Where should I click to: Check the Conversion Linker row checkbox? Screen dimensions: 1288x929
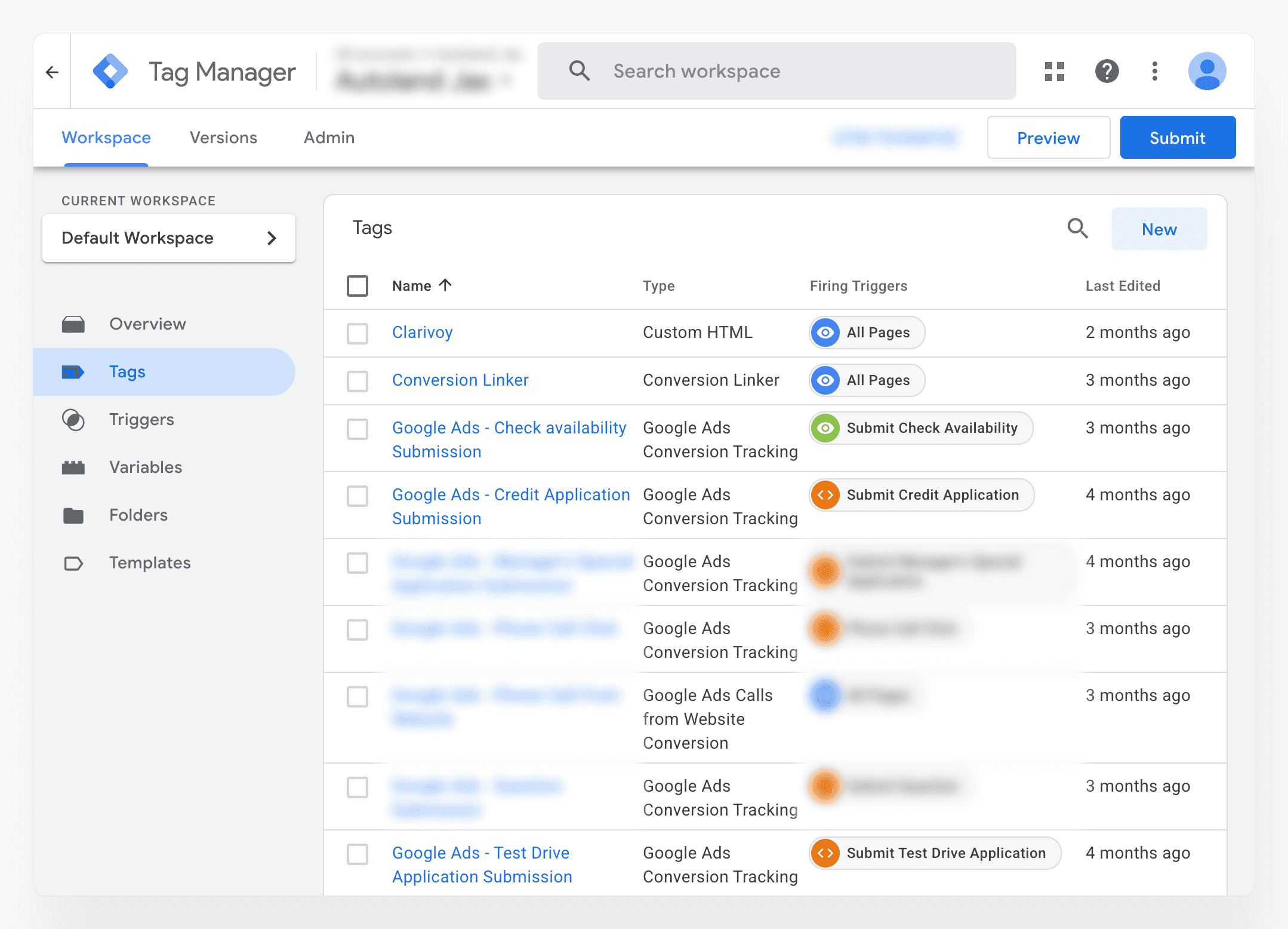point(358,381)
